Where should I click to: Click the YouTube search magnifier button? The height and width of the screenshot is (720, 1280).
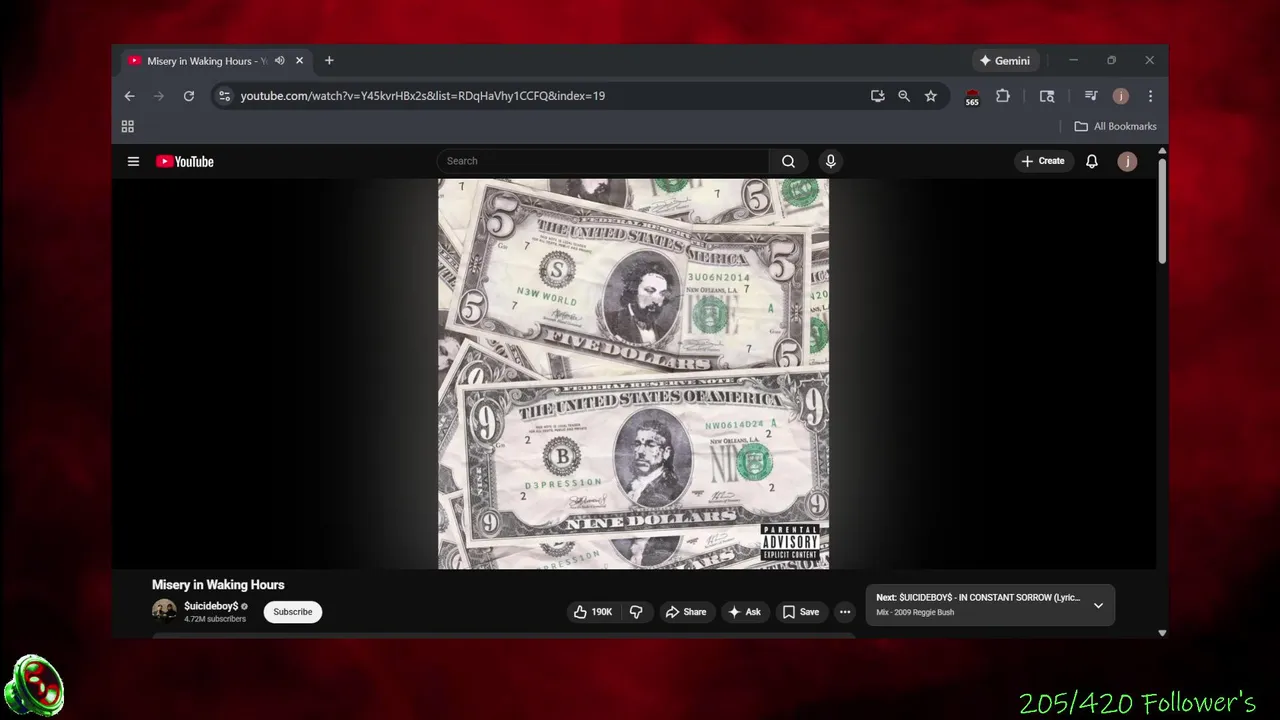click(789, 161)
